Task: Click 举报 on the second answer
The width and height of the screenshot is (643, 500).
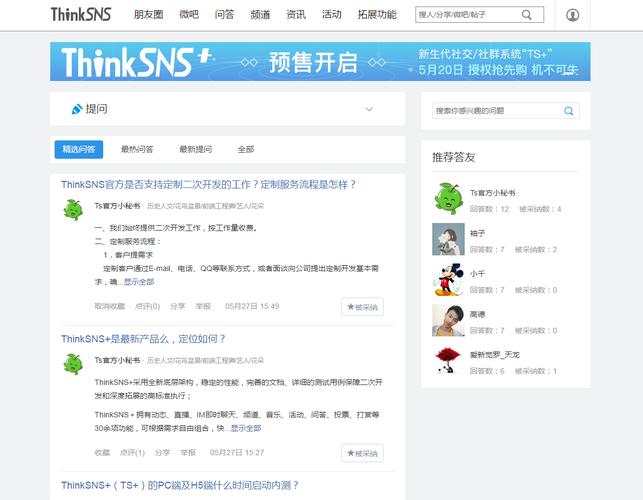Action: click(x=188, y=452)
